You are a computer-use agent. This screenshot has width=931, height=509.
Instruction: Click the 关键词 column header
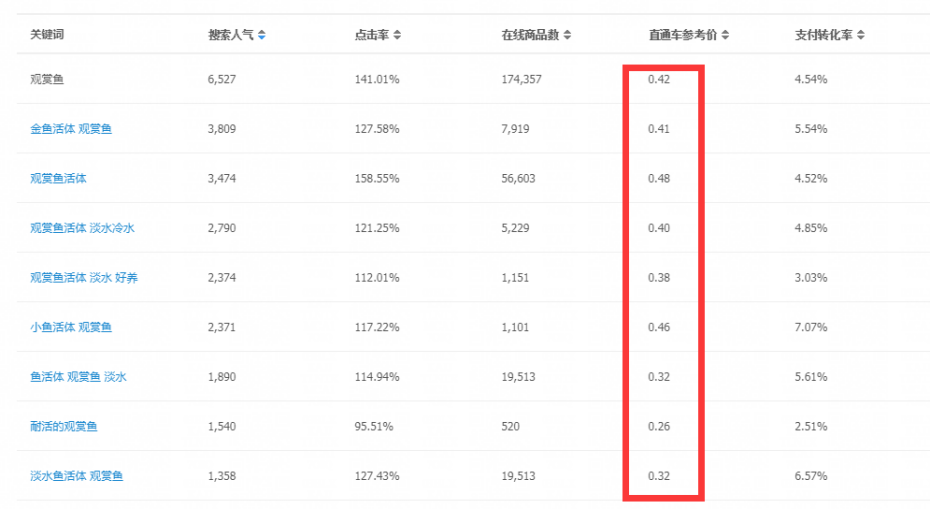point(47,35)
